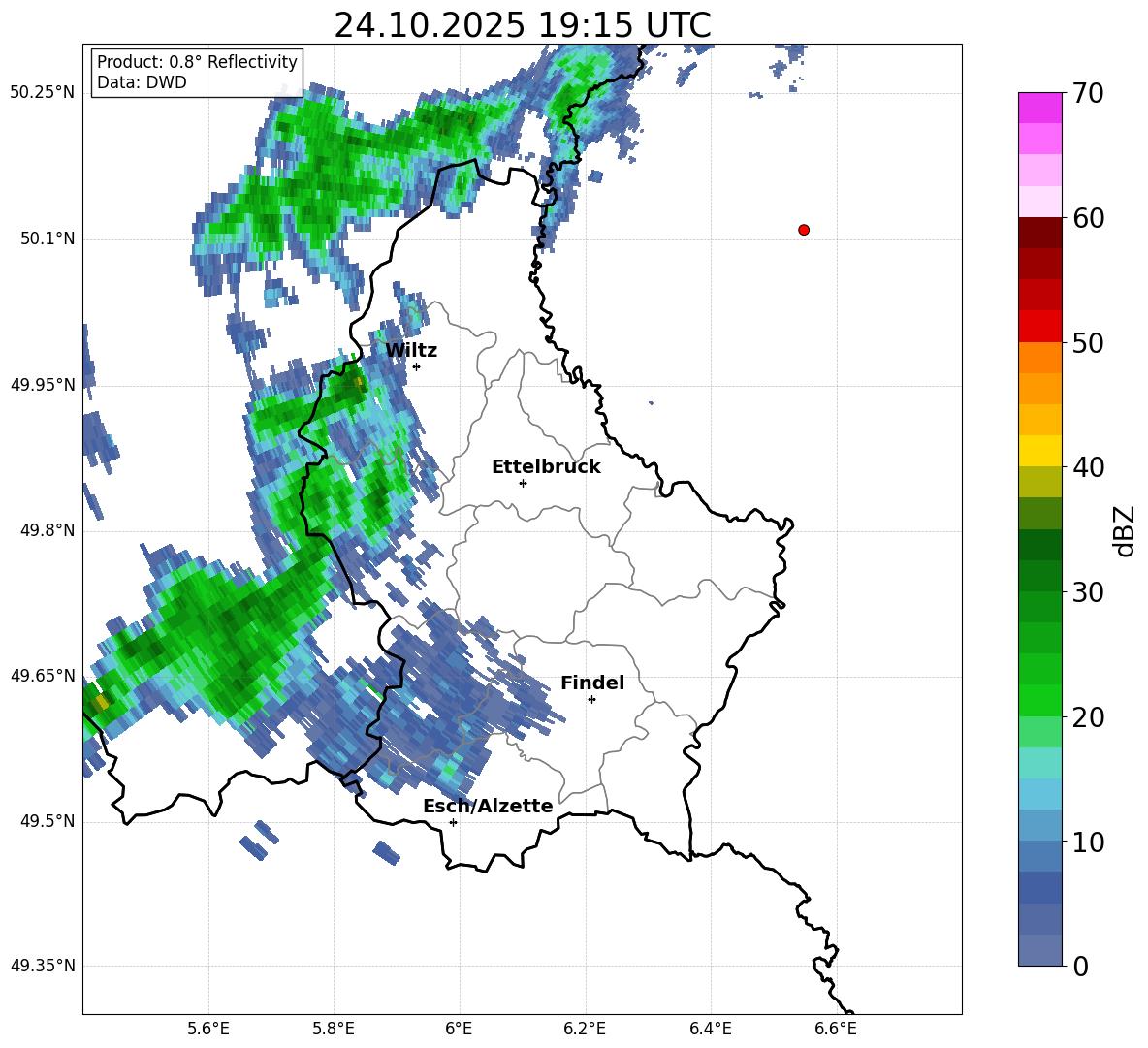Viewport: 1148px width, 1048px height.
Task: Click the 70 tick label on colorbar
Action: pos(1088,93)
